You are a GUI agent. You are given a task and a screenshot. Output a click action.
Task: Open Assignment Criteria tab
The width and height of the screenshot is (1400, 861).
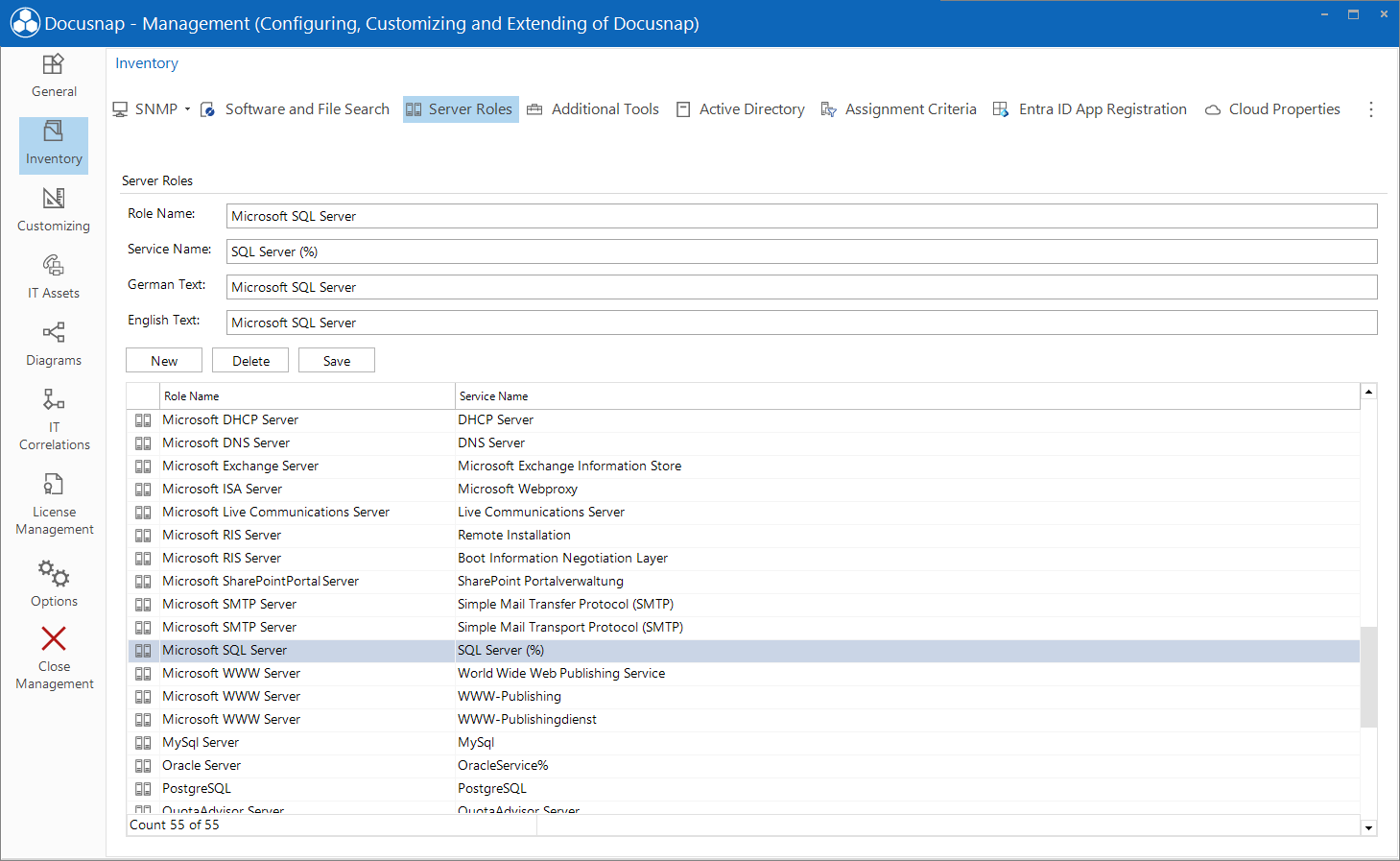click(x=899, y=109)
